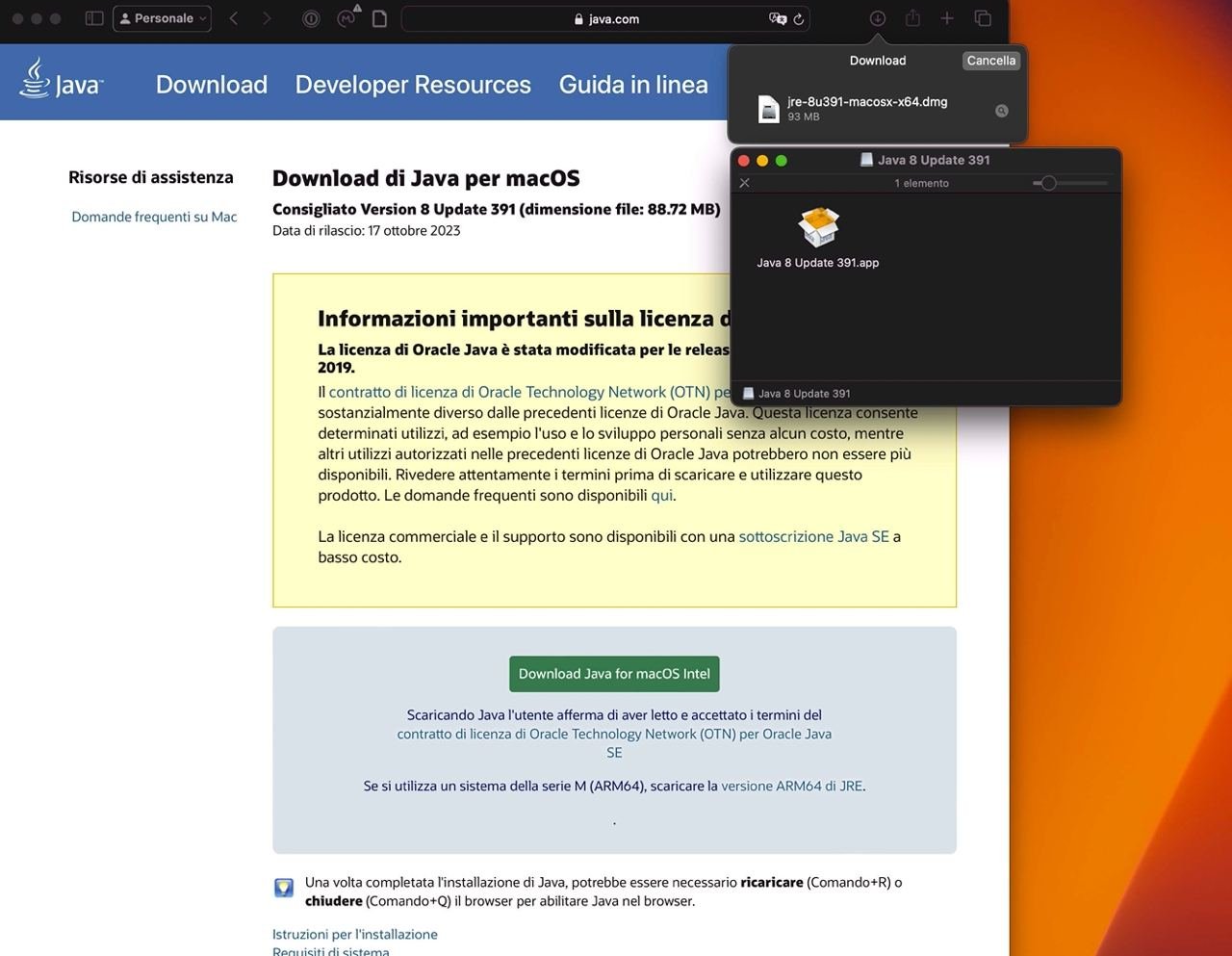This screenshot has width=1232, height=956.
Task: Open the Download menu item
Action: point(212,85)
